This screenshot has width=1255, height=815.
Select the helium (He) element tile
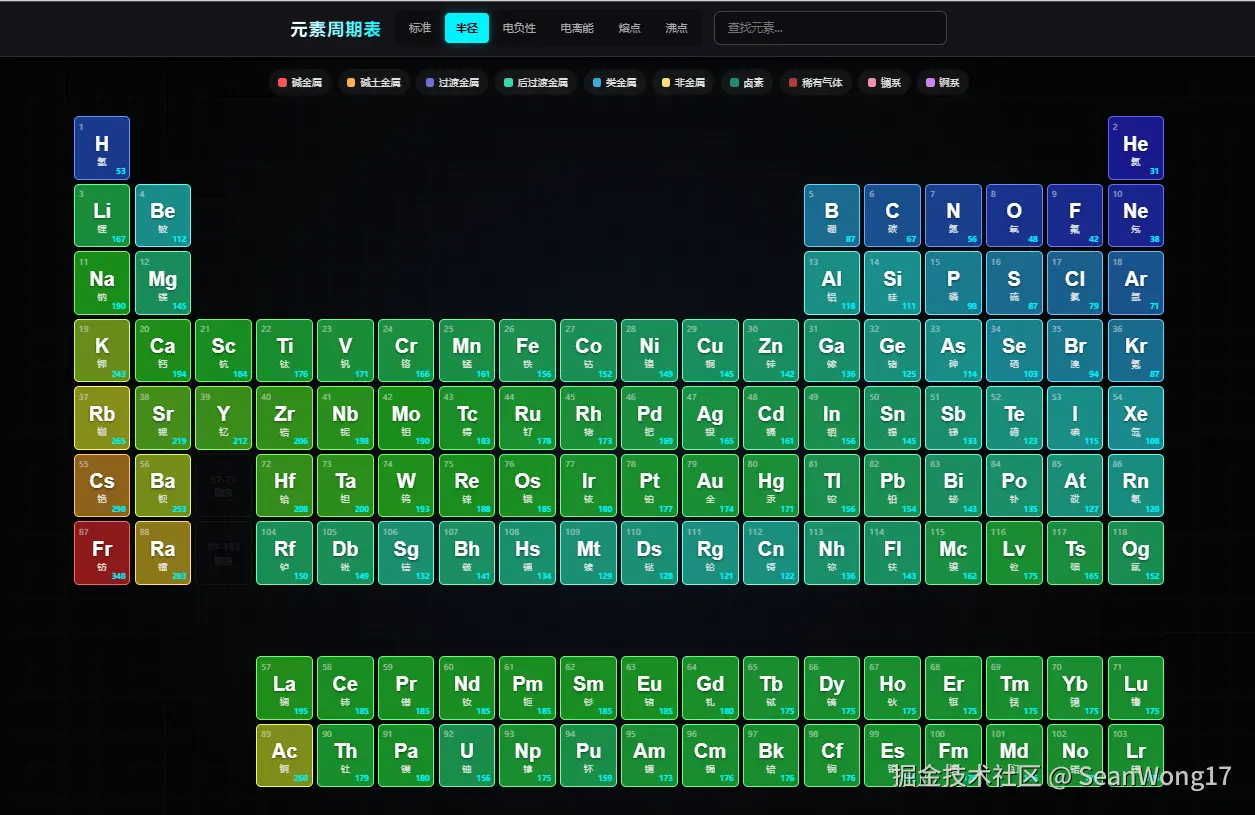click(1135, 147)
